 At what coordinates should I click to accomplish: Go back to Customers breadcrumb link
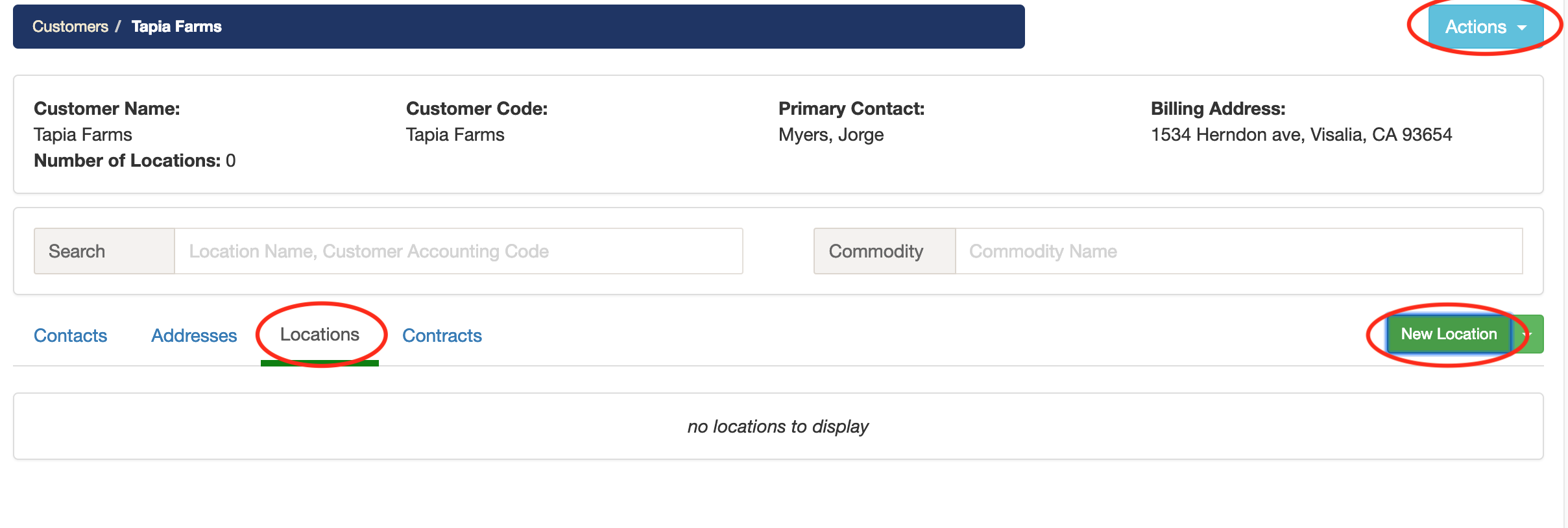pos(70,27)
